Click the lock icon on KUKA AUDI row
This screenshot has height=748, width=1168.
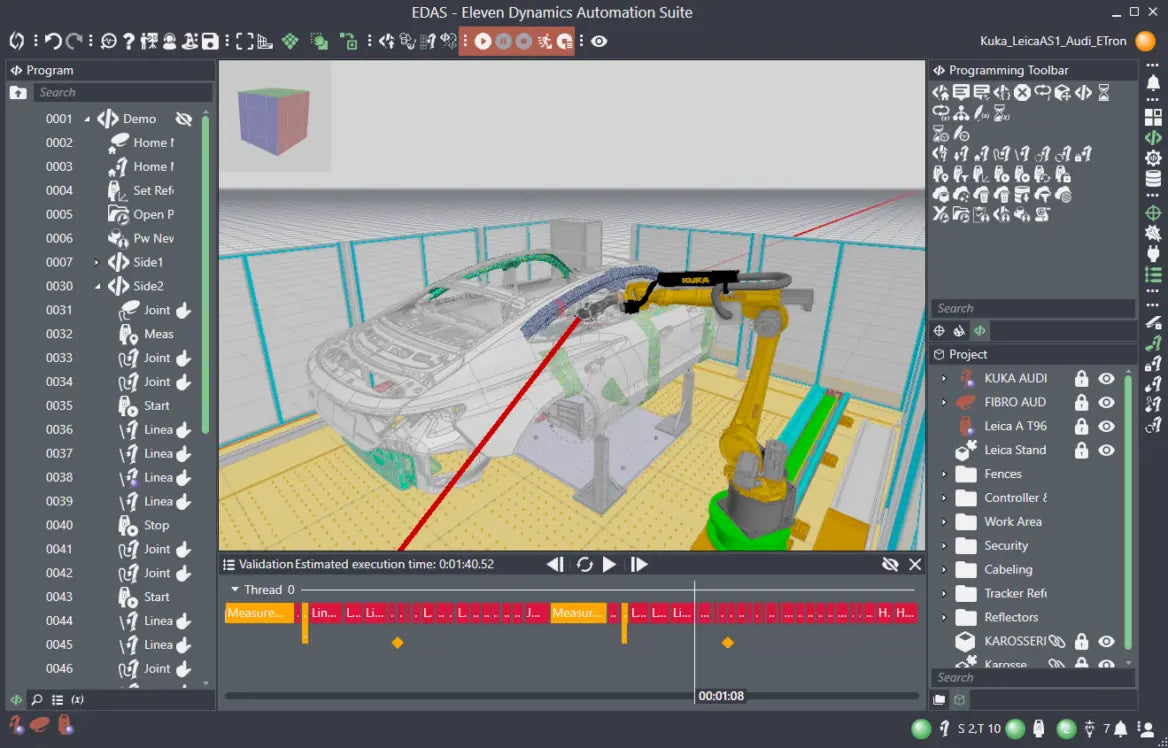tap(1081, 378)
